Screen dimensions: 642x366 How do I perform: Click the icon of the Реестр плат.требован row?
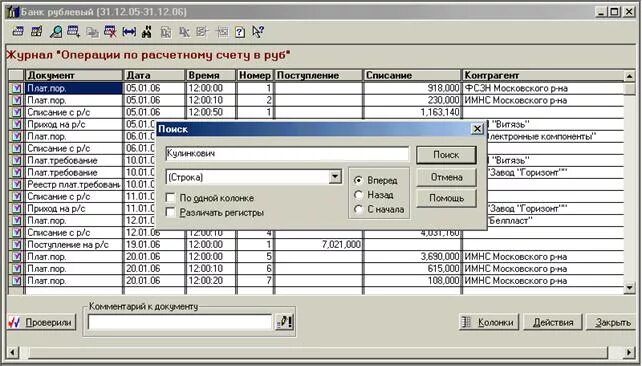pyautogui.click(x=16, y=185)
